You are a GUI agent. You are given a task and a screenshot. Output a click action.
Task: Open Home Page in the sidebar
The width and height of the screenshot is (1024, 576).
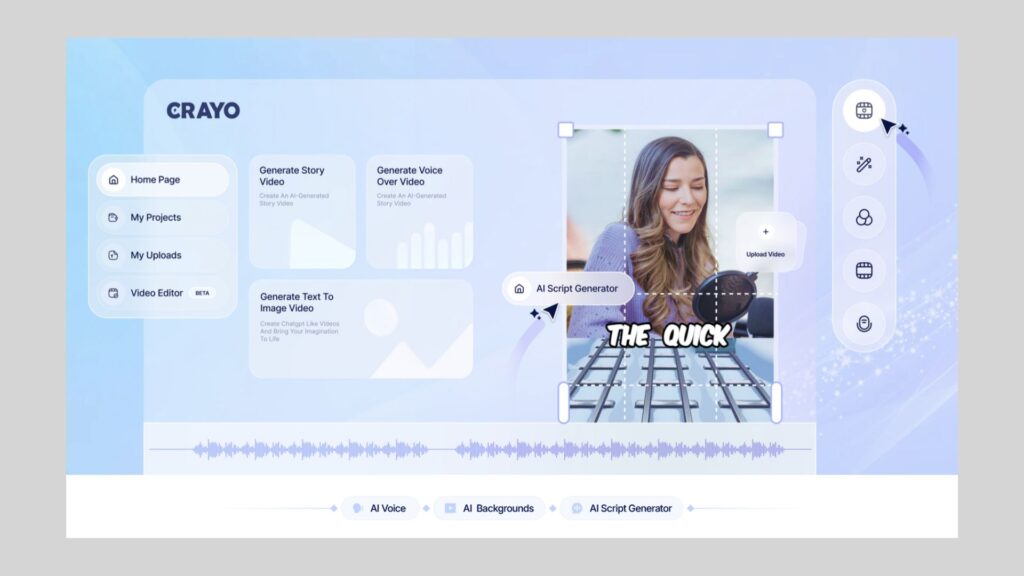click(x=163, y=180)
